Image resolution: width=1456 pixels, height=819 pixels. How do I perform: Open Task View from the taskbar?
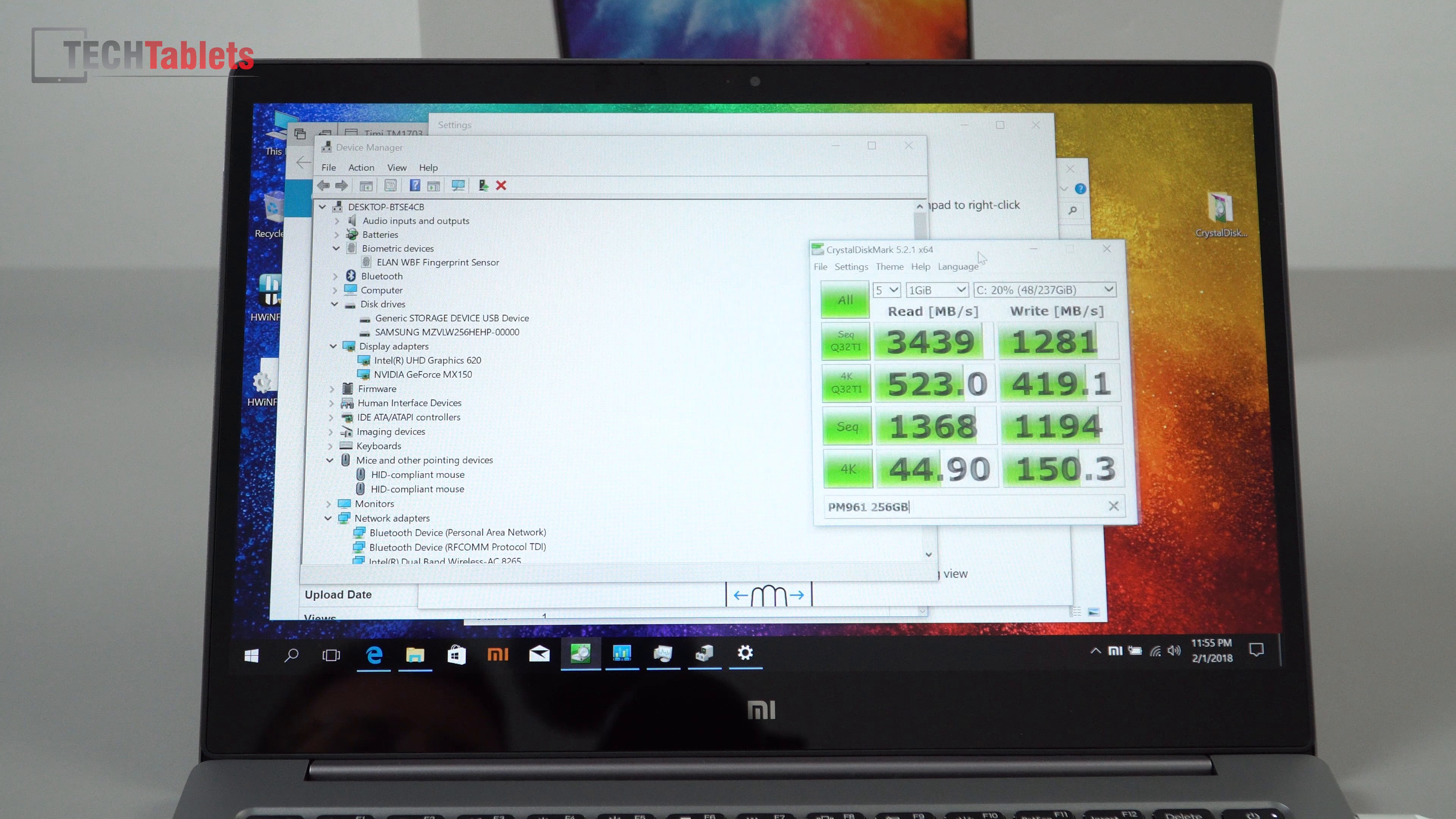(331, 655)
